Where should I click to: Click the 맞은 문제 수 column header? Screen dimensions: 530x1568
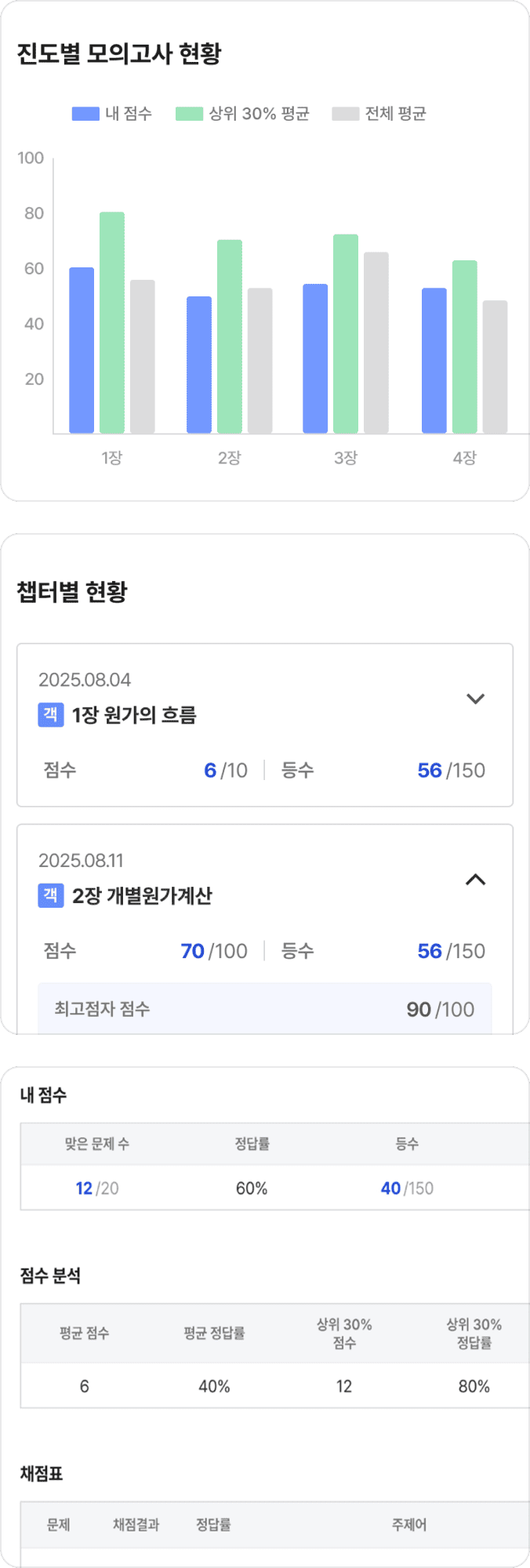pos(97,1144)
